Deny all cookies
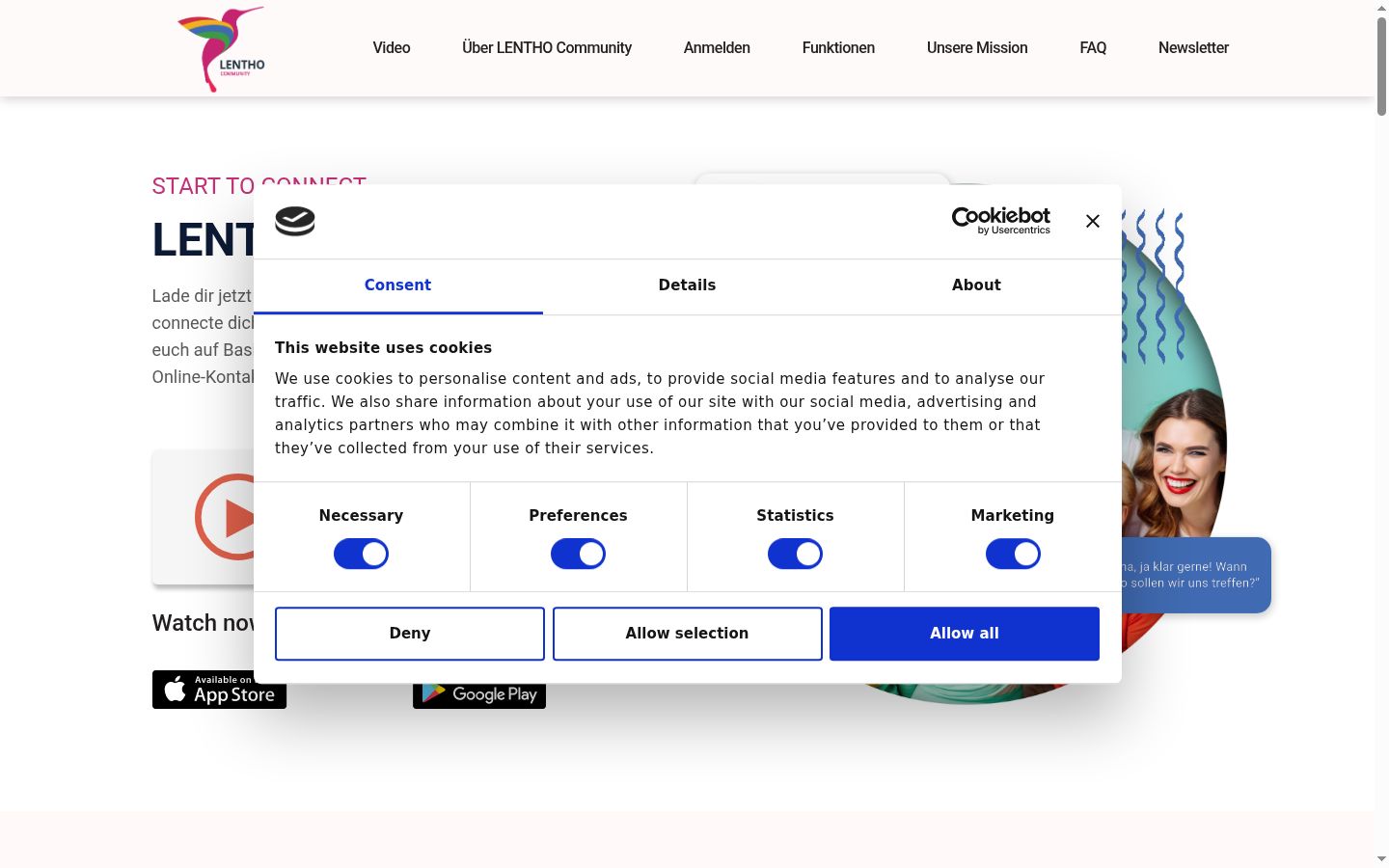Image resolution: width=1389 pixels, height=868 pixels. (x=410, y=634)
